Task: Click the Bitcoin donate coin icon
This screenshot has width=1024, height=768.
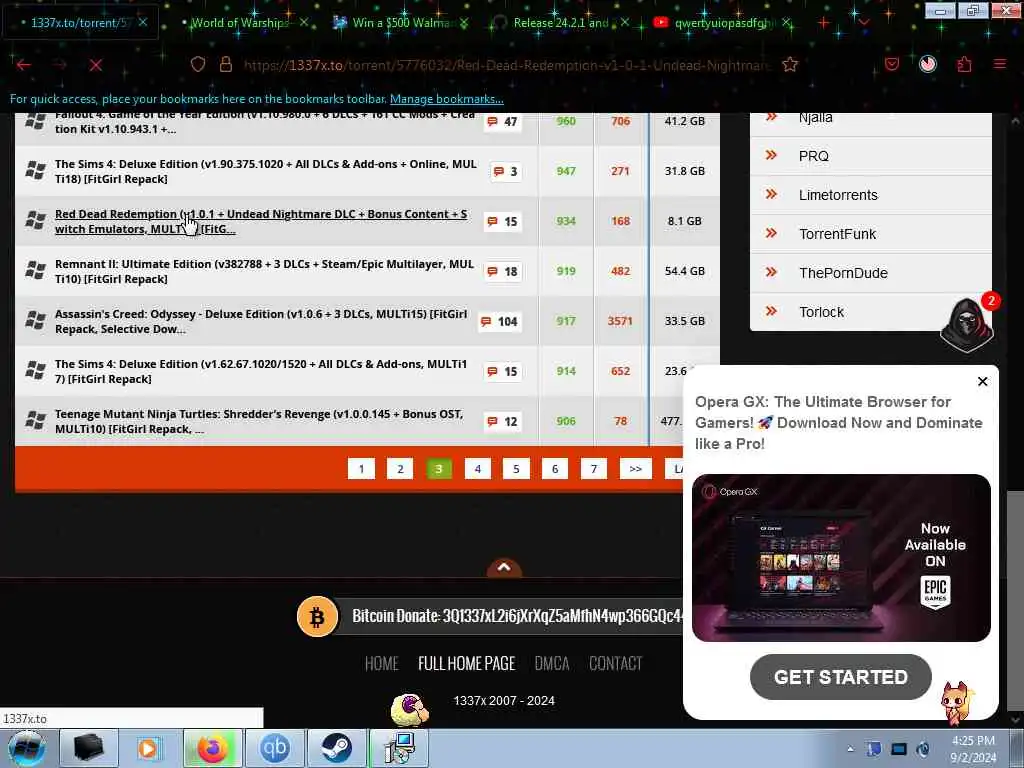Action: pyautogui.click(x=317, y=616)
